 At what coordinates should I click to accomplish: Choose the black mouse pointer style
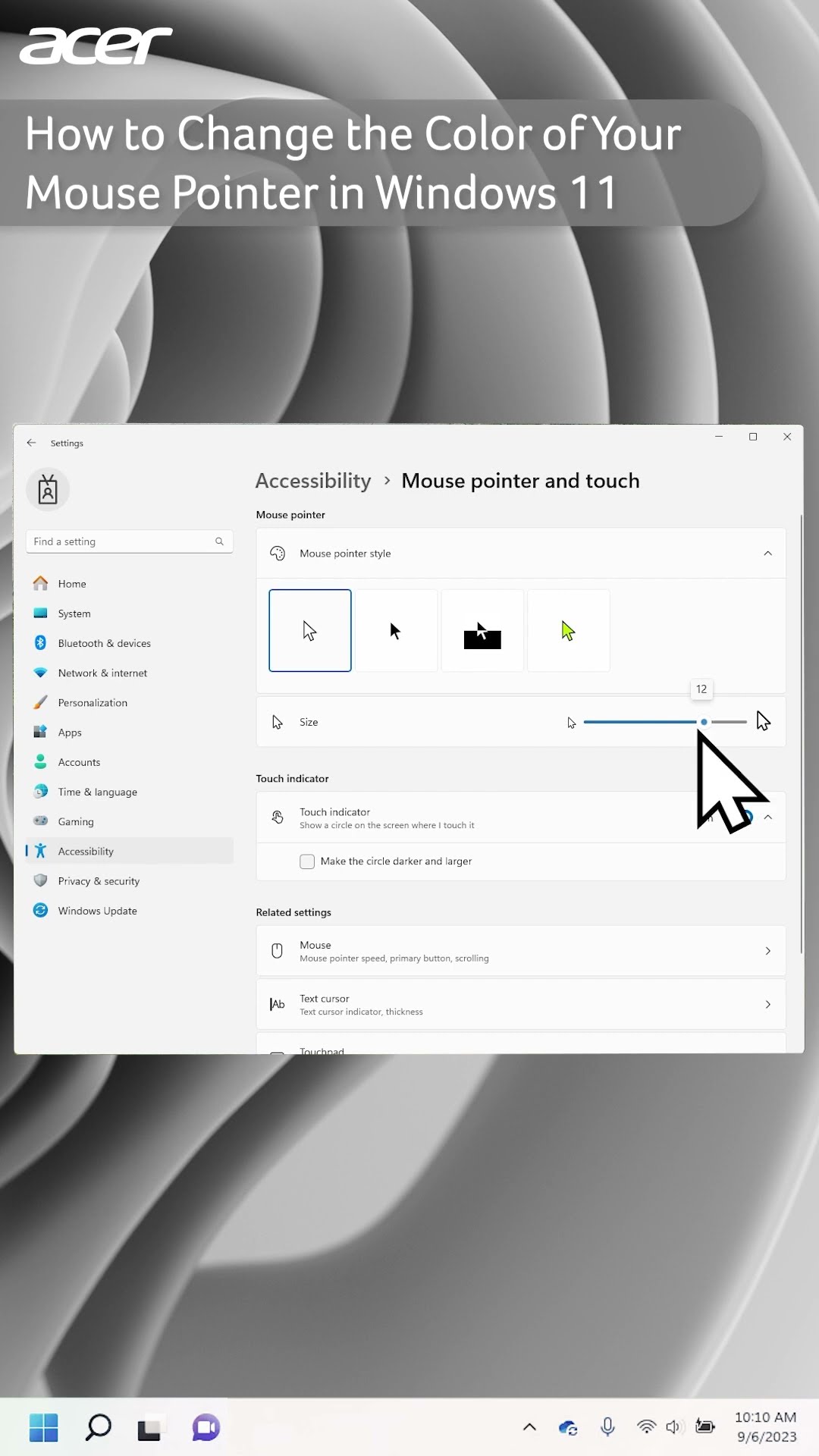pos(397,630)
